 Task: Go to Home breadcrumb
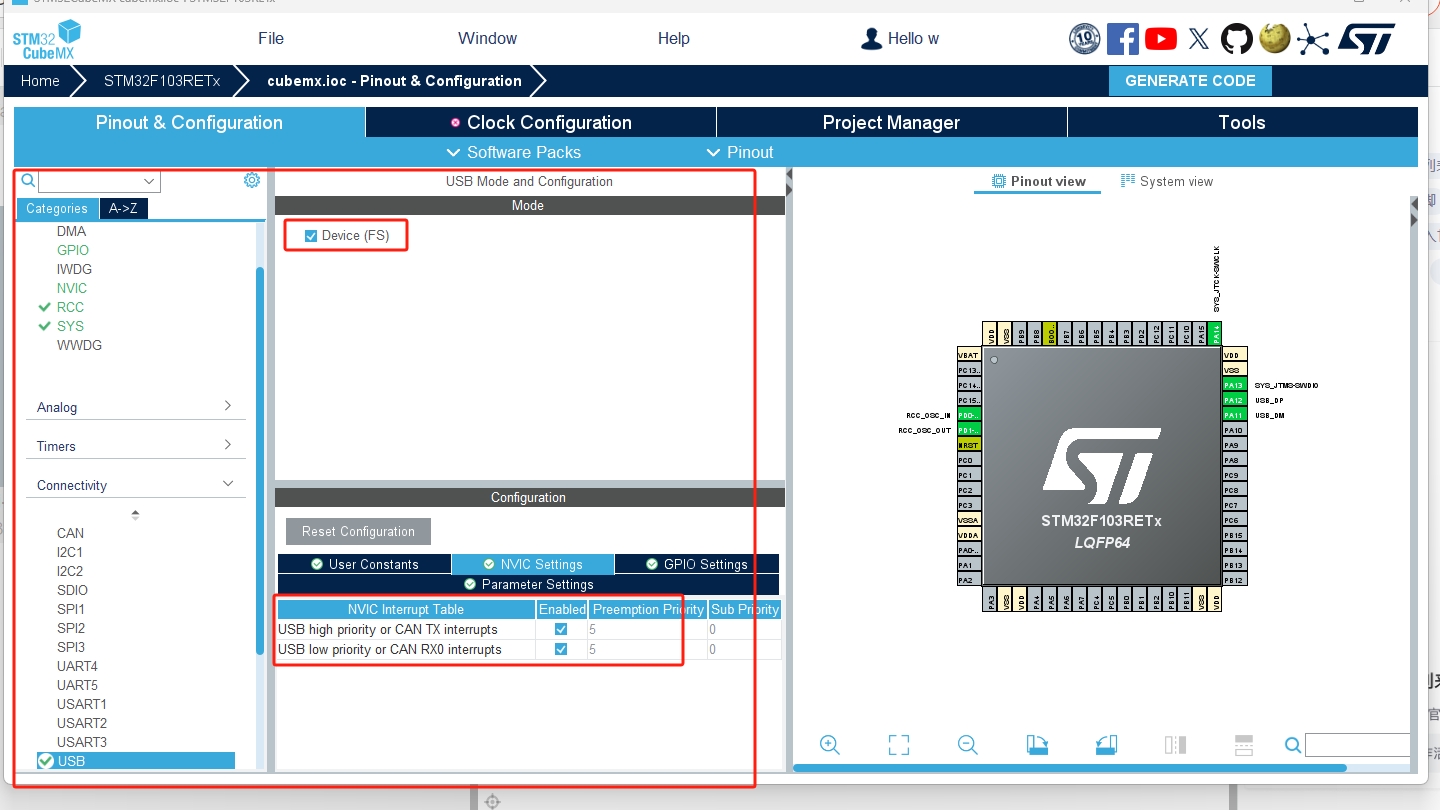coord(40,81)
